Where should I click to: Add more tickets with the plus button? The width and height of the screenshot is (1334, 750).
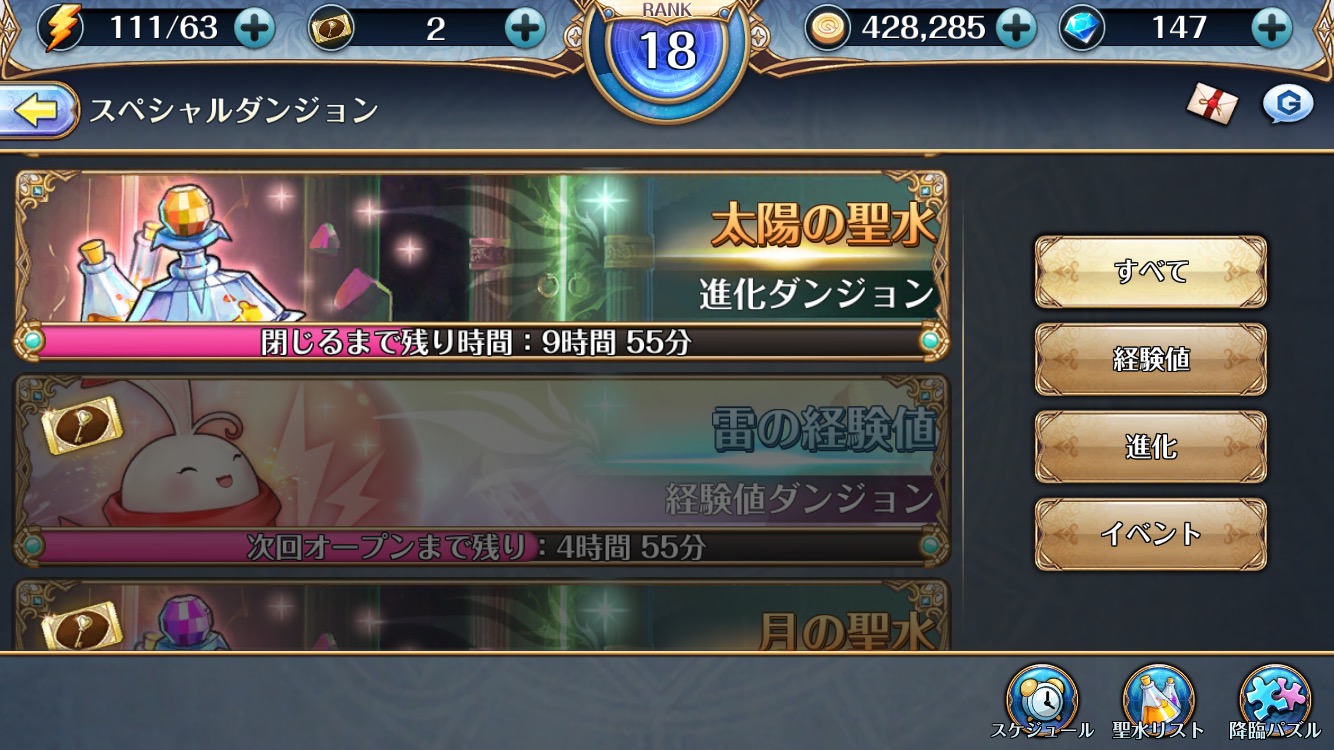point(525,28)
